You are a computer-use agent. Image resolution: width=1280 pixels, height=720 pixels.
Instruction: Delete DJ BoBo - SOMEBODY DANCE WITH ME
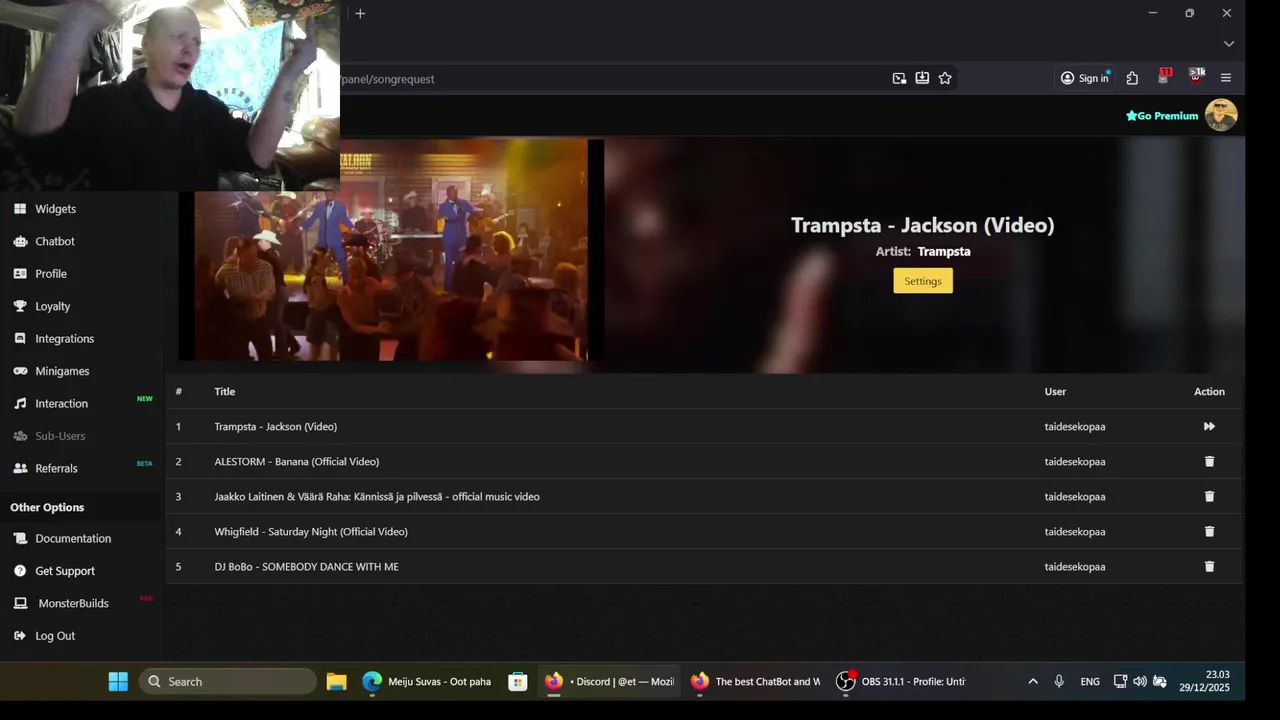pyautogui.click(x=1209, y=566)
